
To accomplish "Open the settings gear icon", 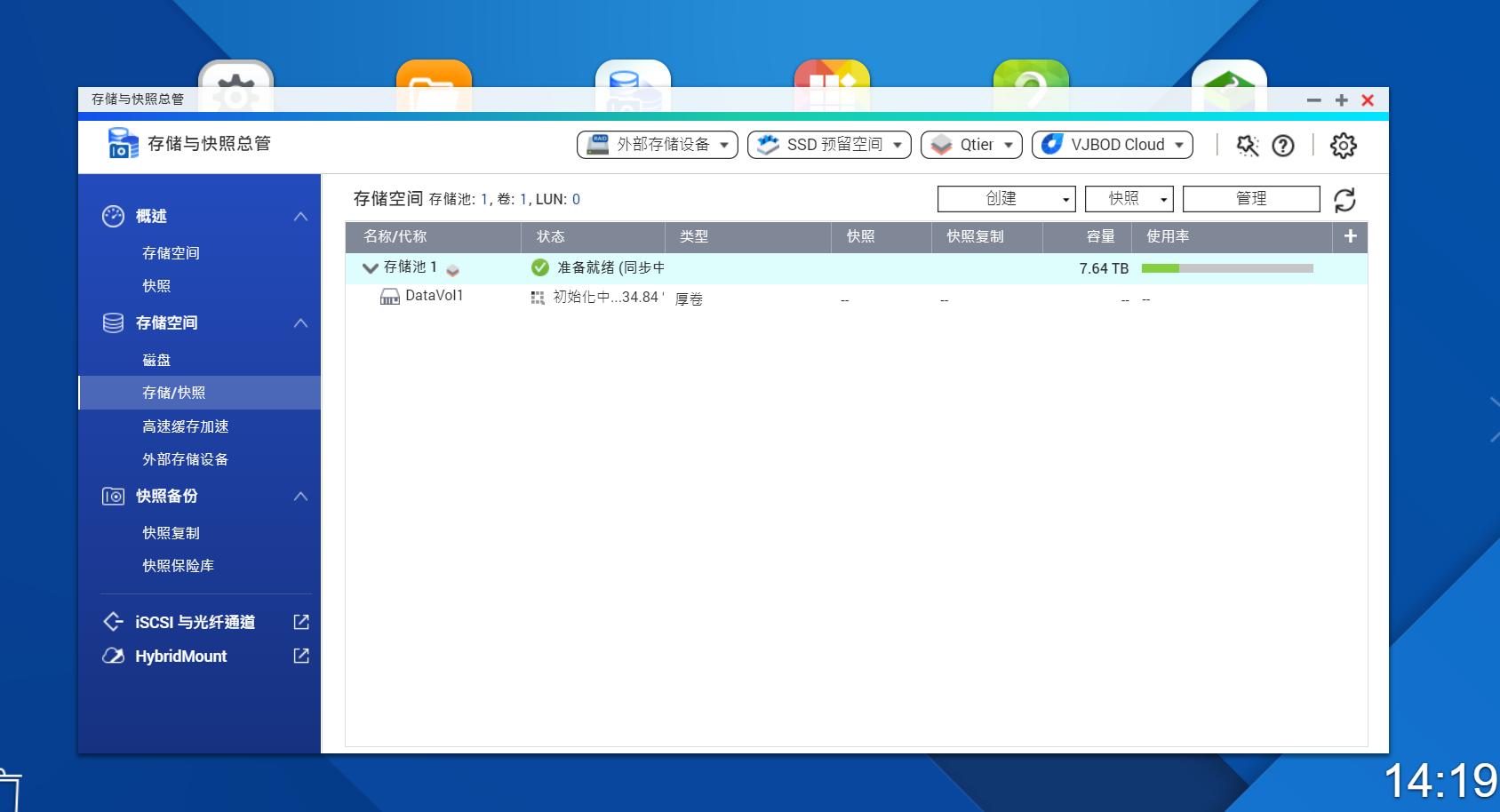I will coord(1343,145).
